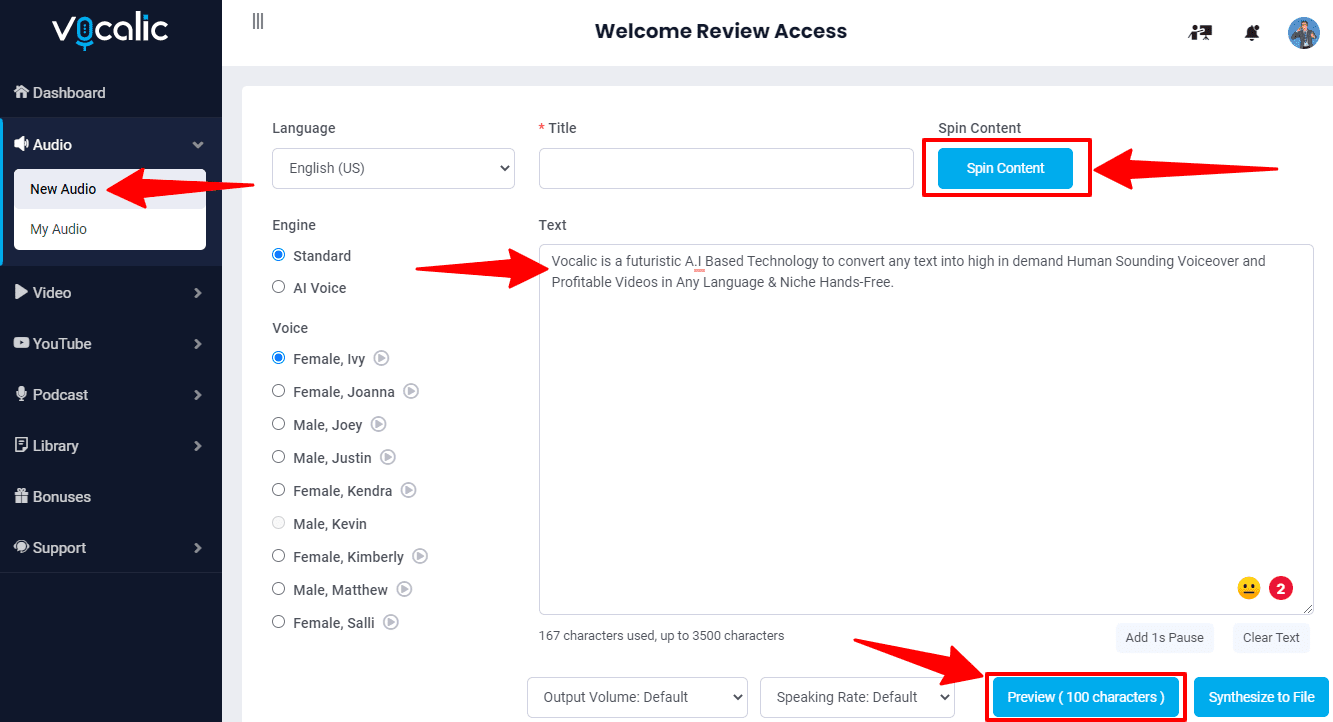Screen dimensions: 1333x722
Task: Collapse the Audio menu chevron
Action: click(x=198, y=145)
